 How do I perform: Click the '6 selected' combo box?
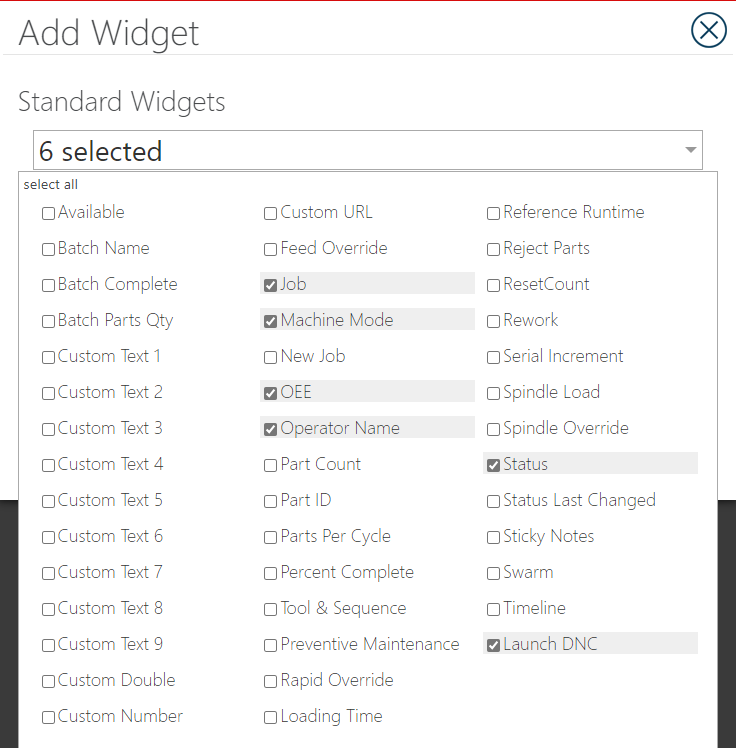[368, 150]
